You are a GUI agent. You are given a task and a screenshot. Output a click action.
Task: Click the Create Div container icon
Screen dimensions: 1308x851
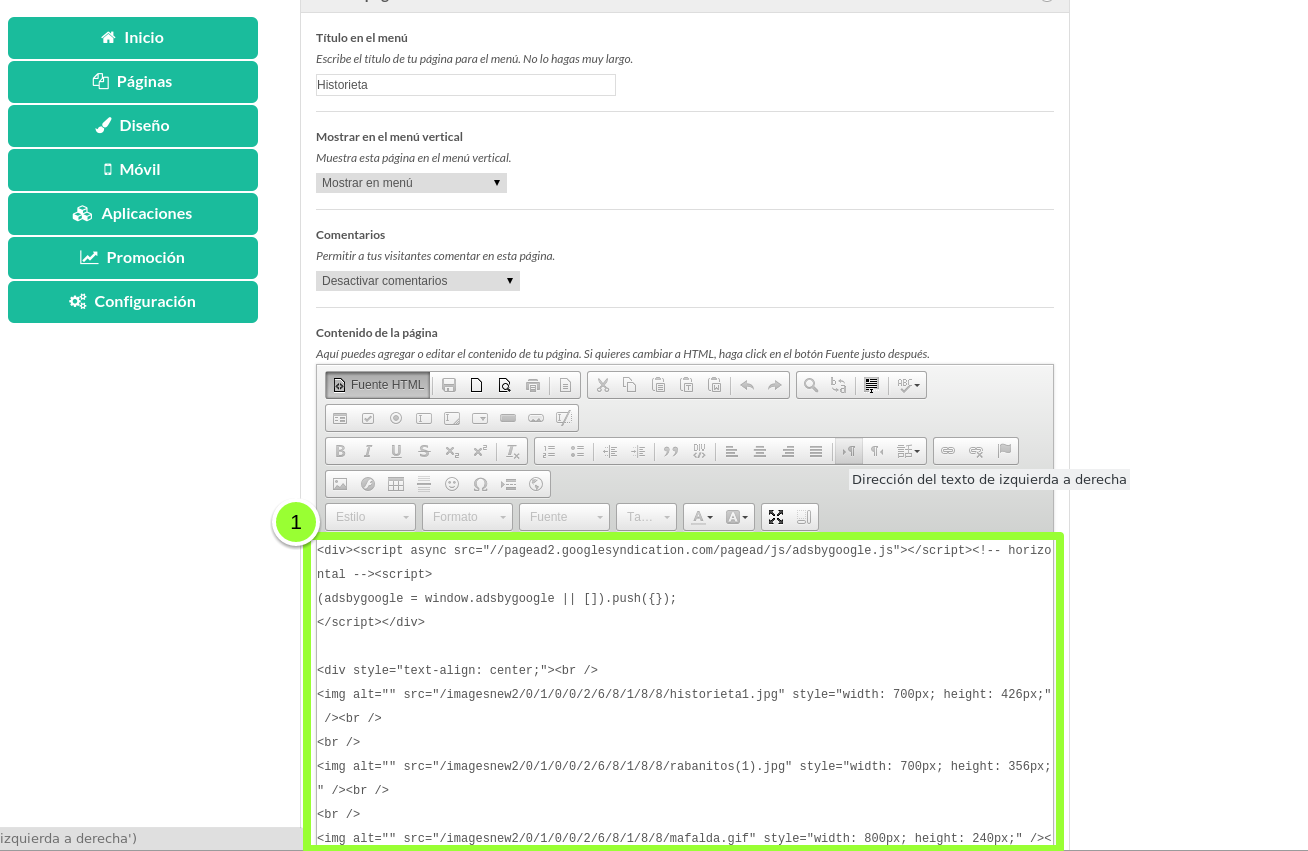(699, 451)
